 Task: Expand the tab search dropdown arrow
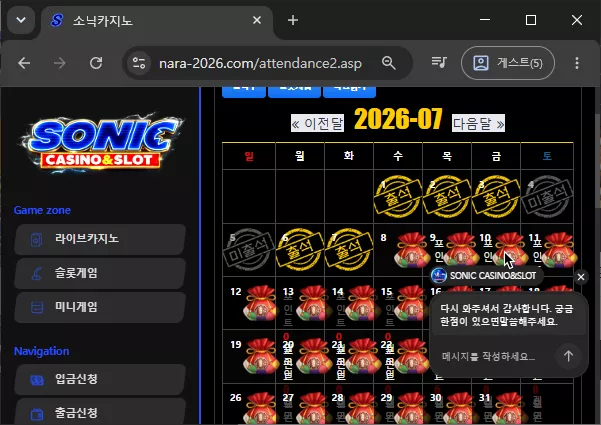tap(21, 20)
